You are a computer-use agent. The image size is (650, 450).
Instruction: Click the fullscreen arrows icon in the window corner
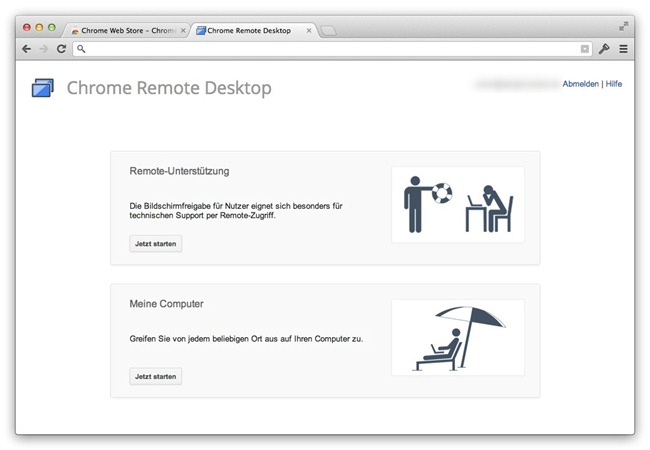point(624,25)
